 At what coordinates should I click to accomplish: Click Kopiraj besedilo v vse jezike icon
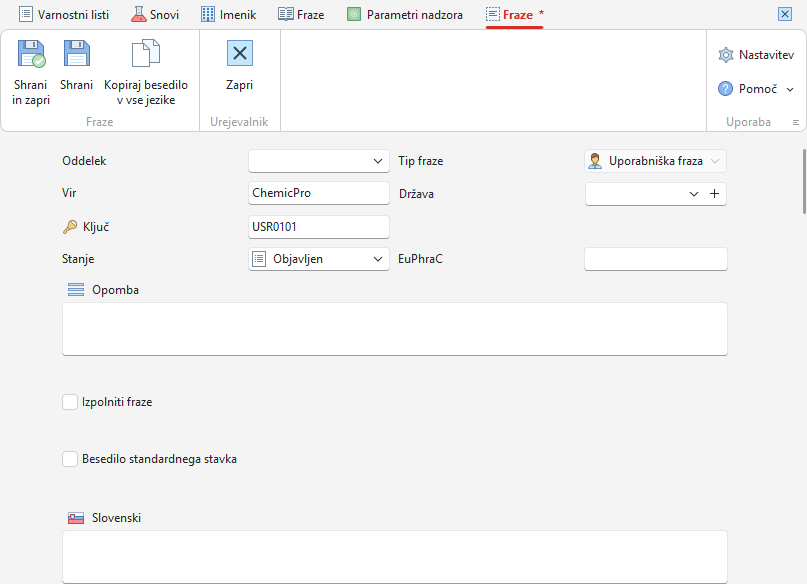coord(146,54)
